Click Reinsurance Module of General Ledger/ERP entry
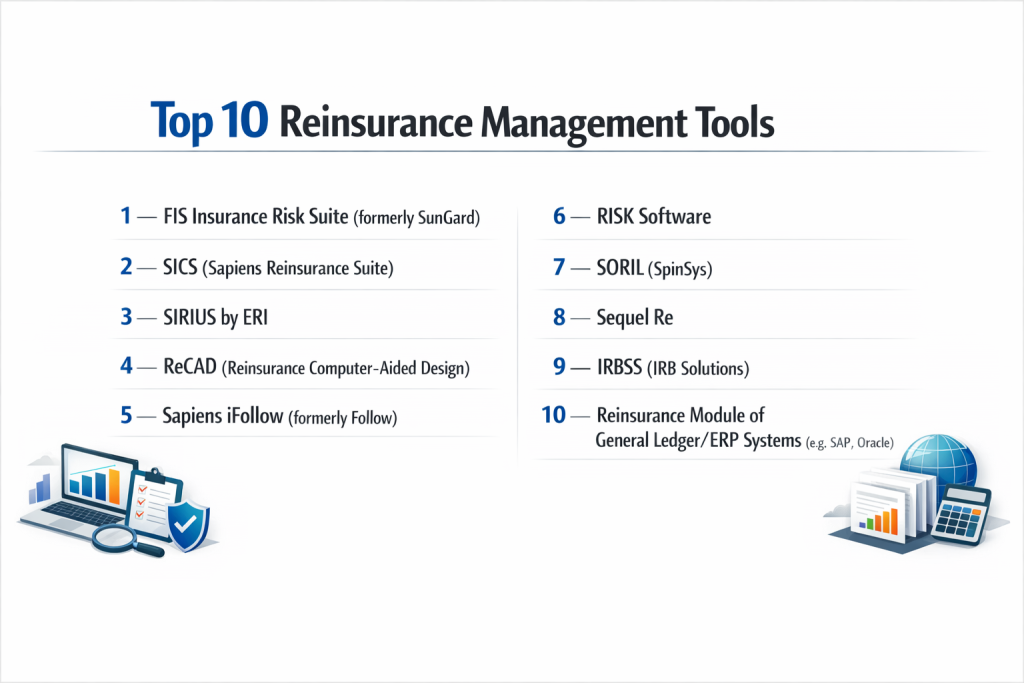This screenshot has width=1024, height=683. 720,430
